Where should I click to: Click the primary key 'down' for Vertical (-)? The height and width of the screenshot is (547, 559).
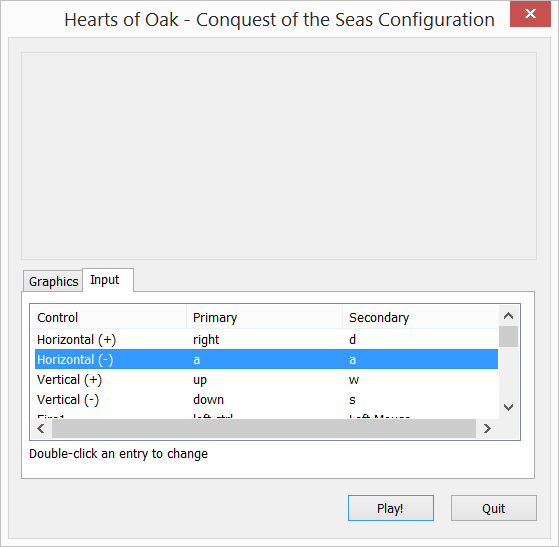208,399
